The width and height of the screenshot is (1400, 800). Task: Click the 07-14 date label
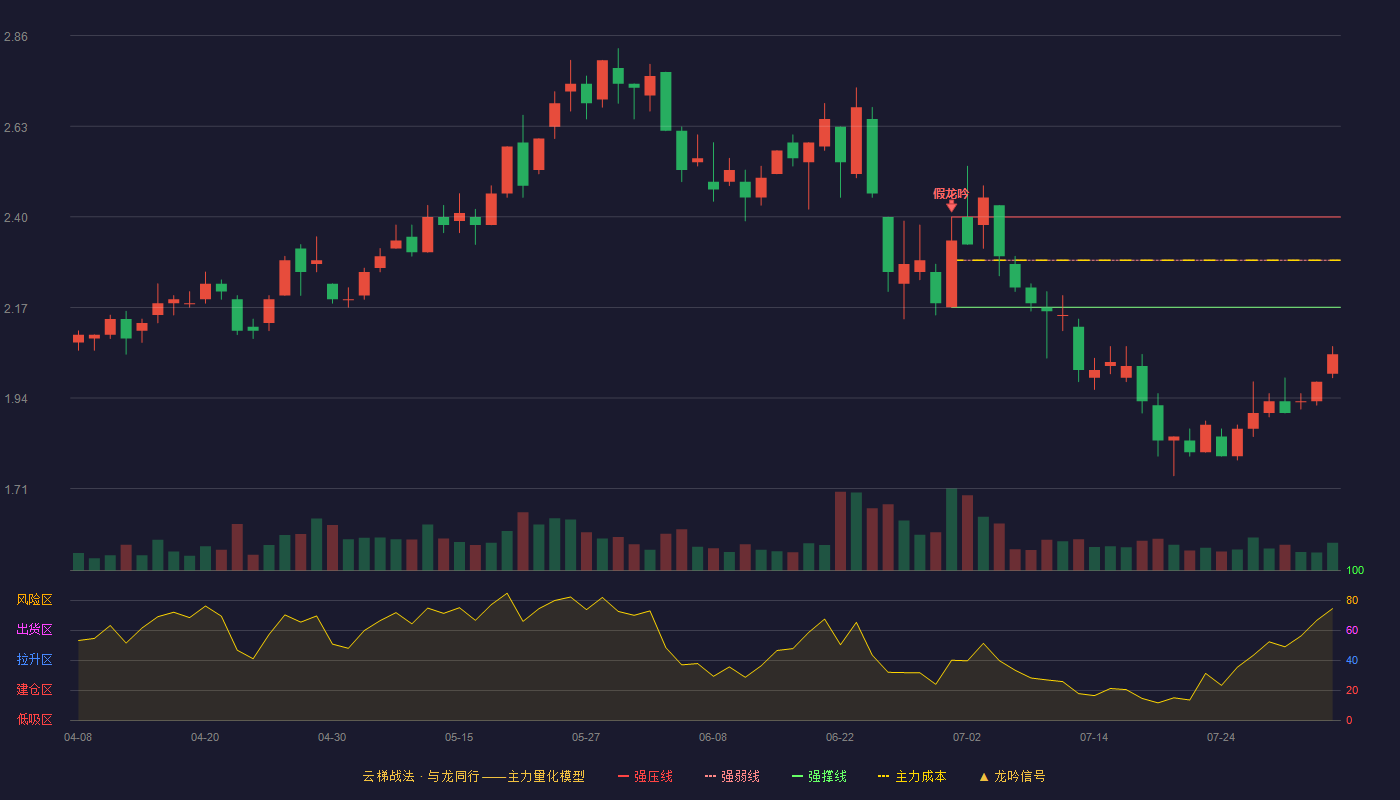[x=1094, y=737]
